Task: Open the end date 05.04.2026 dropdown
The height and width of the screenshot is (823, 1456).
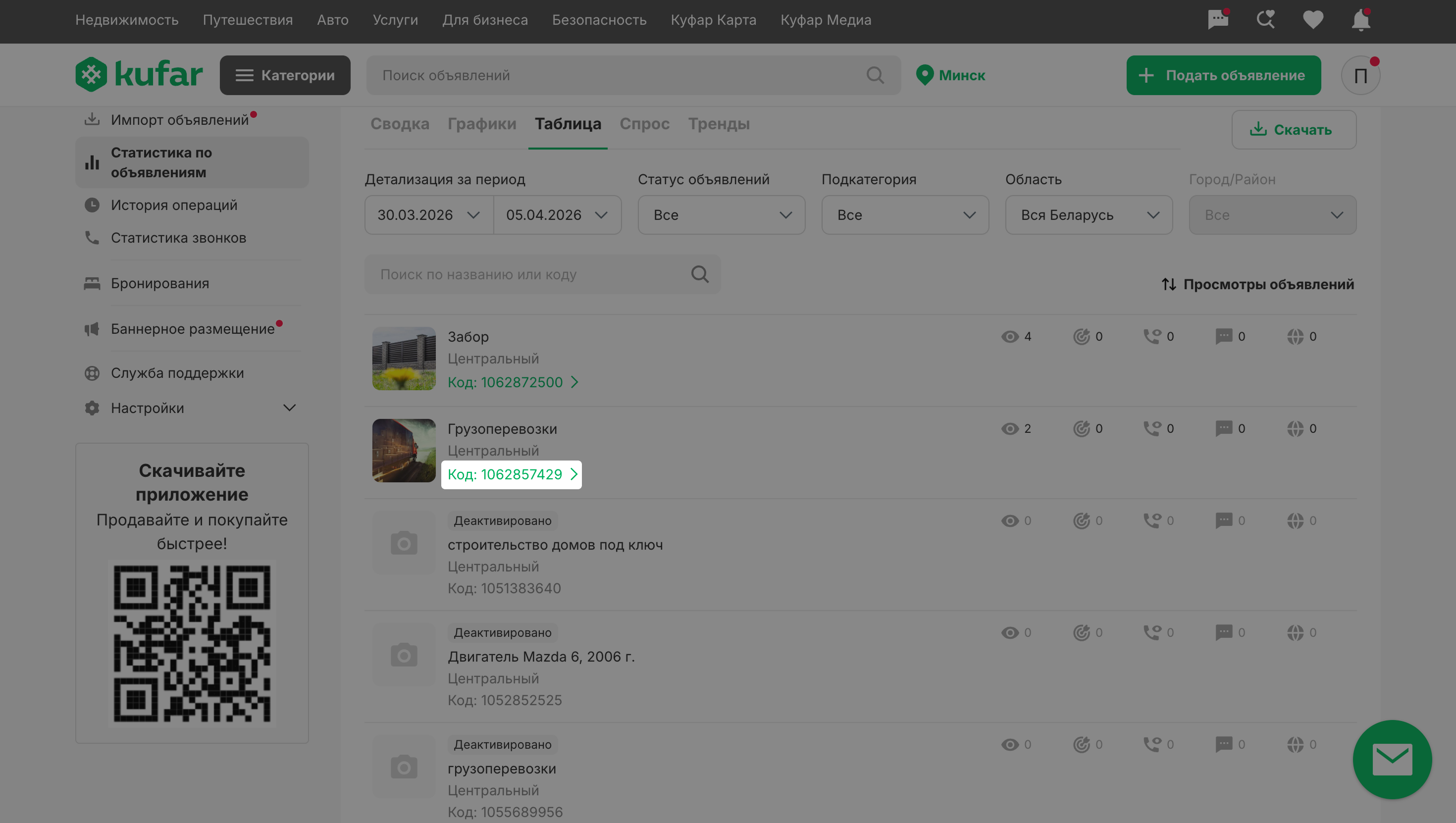Action: click(x=557, y=215)
